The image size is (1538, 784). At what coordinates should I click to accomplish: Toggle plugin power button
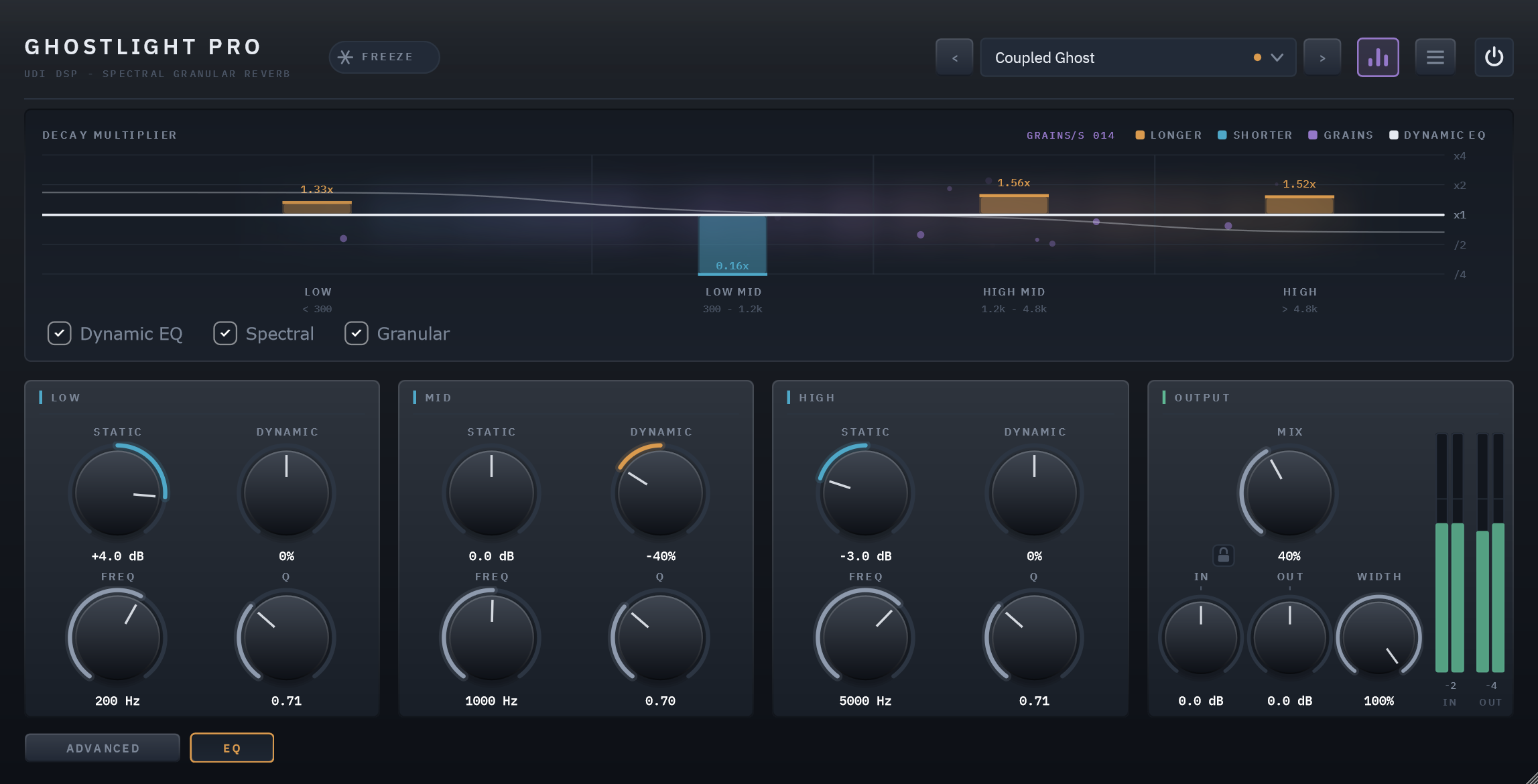1494,58
